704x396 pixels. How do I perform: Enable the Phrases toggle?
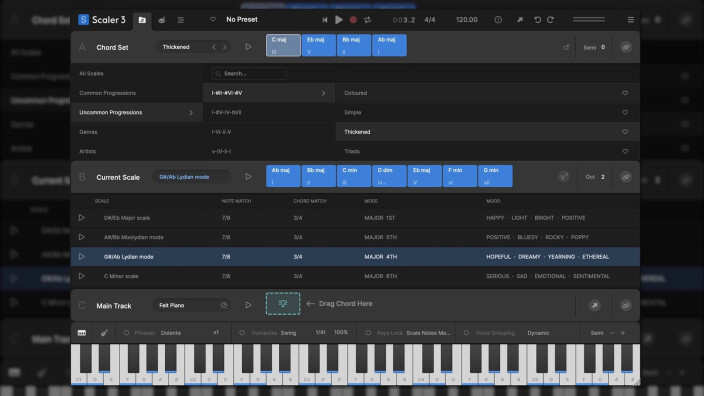(126, 333)
